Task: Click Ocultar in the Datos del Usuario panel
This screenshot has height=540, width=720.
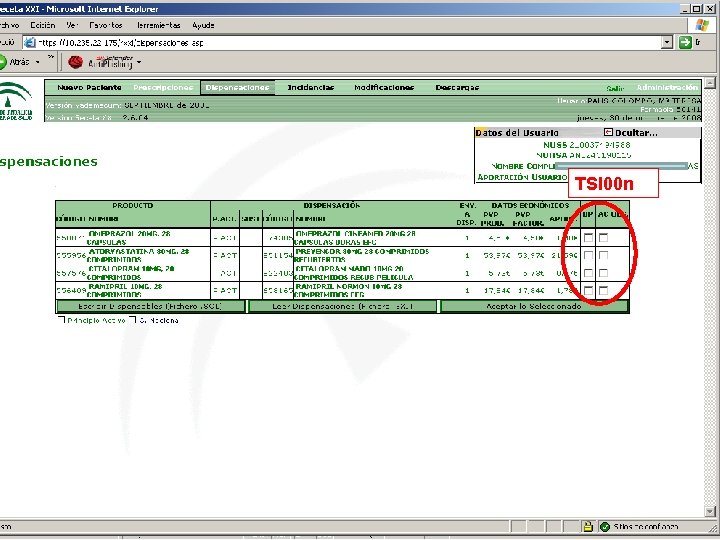Action: pos(636,133)
